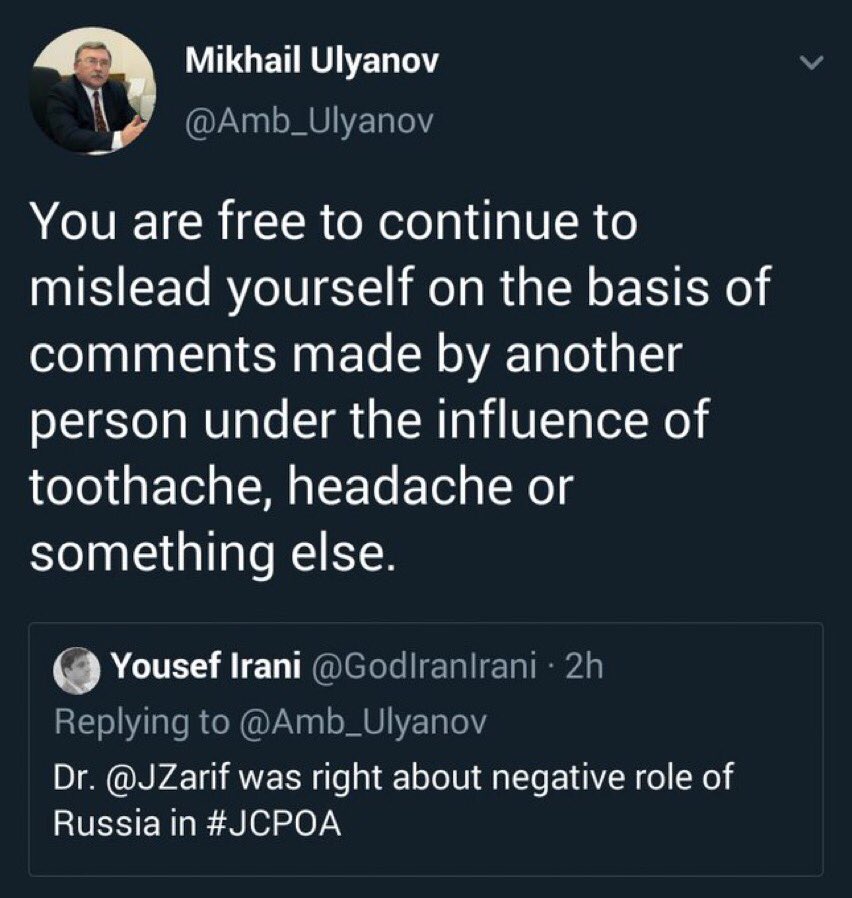Click the @GodIranIrani handle
Viewport: 852px width, 898px height.
425,667
